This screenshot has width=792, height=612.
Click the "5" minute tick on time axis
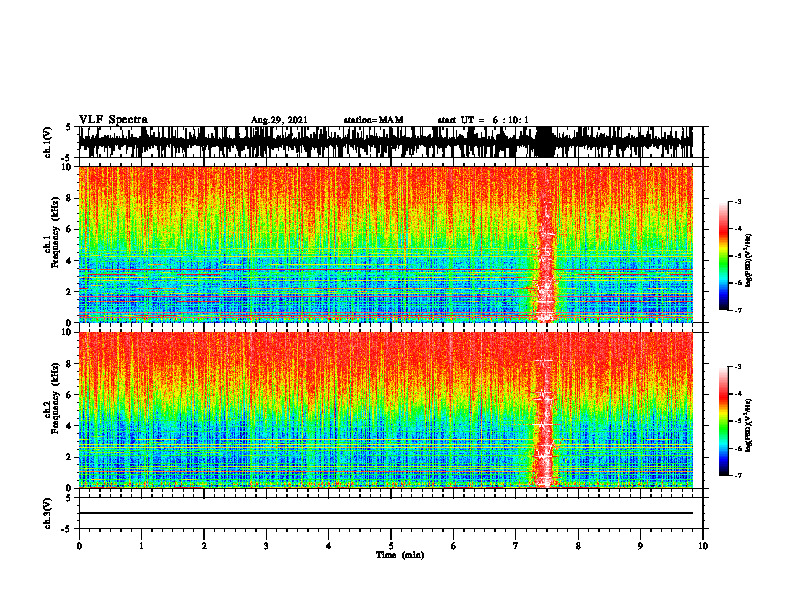tap(391, 546)
